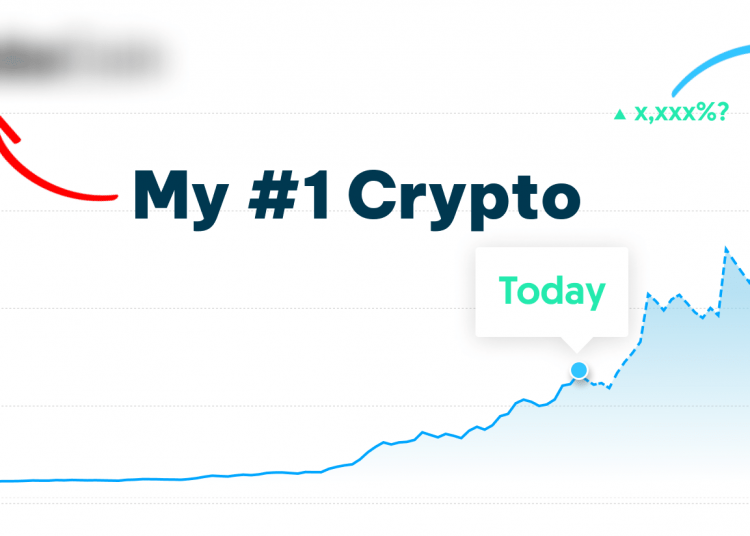Select the blue Today marker dot
The image size is (750, 536).
[579, 370]
